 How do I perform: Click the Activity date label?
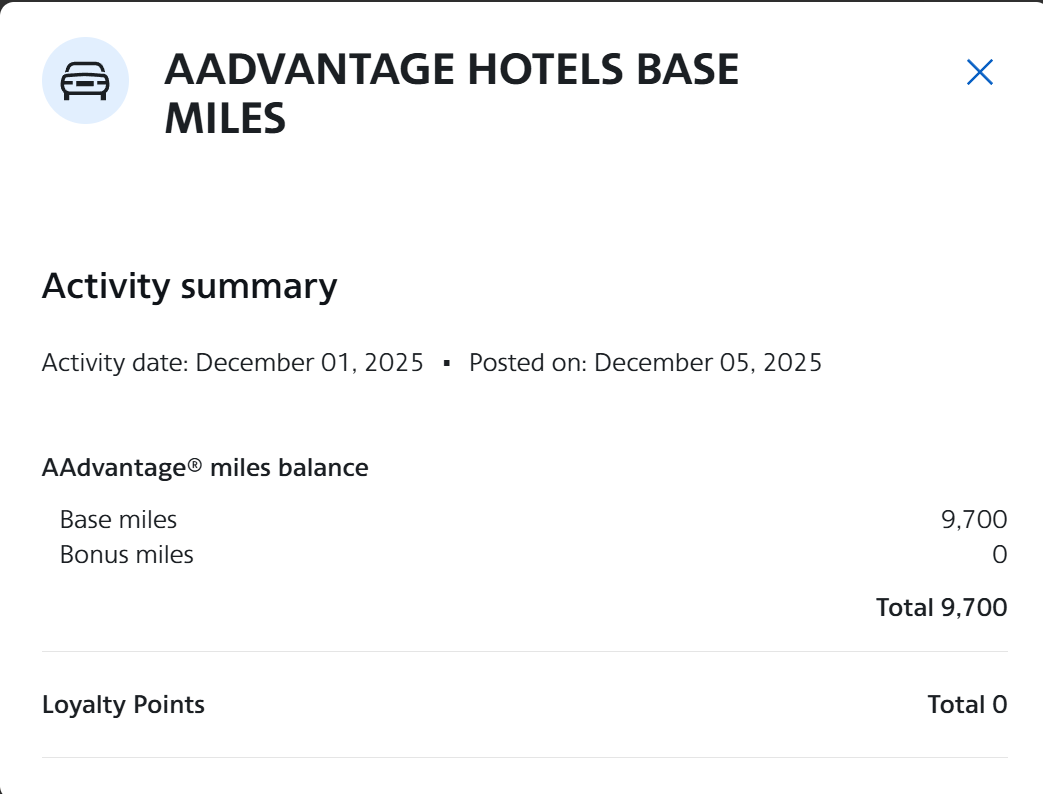coord(115,362)
